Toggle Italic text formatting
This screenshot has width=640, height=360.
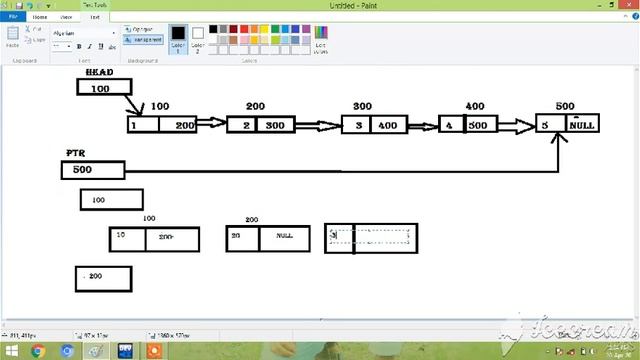point(90,47)
